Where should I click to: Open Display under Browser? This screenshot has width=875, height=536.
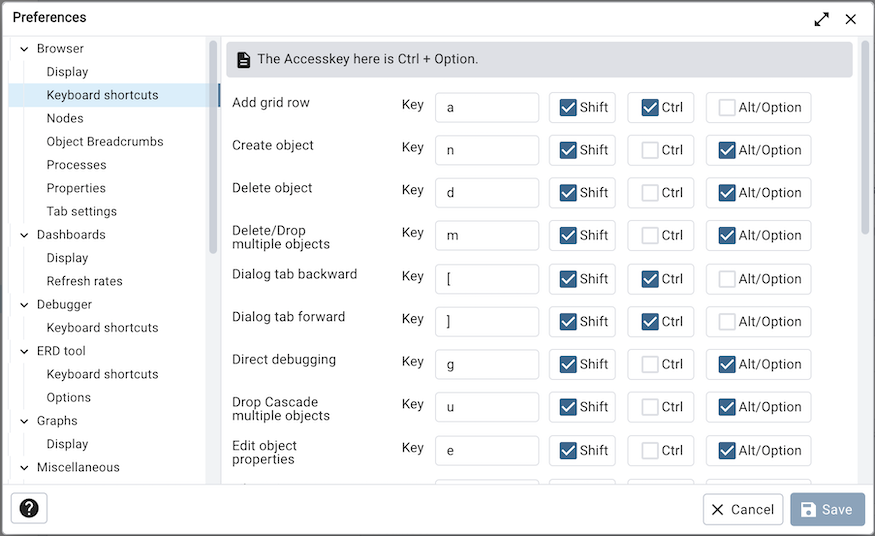point(68,72)
